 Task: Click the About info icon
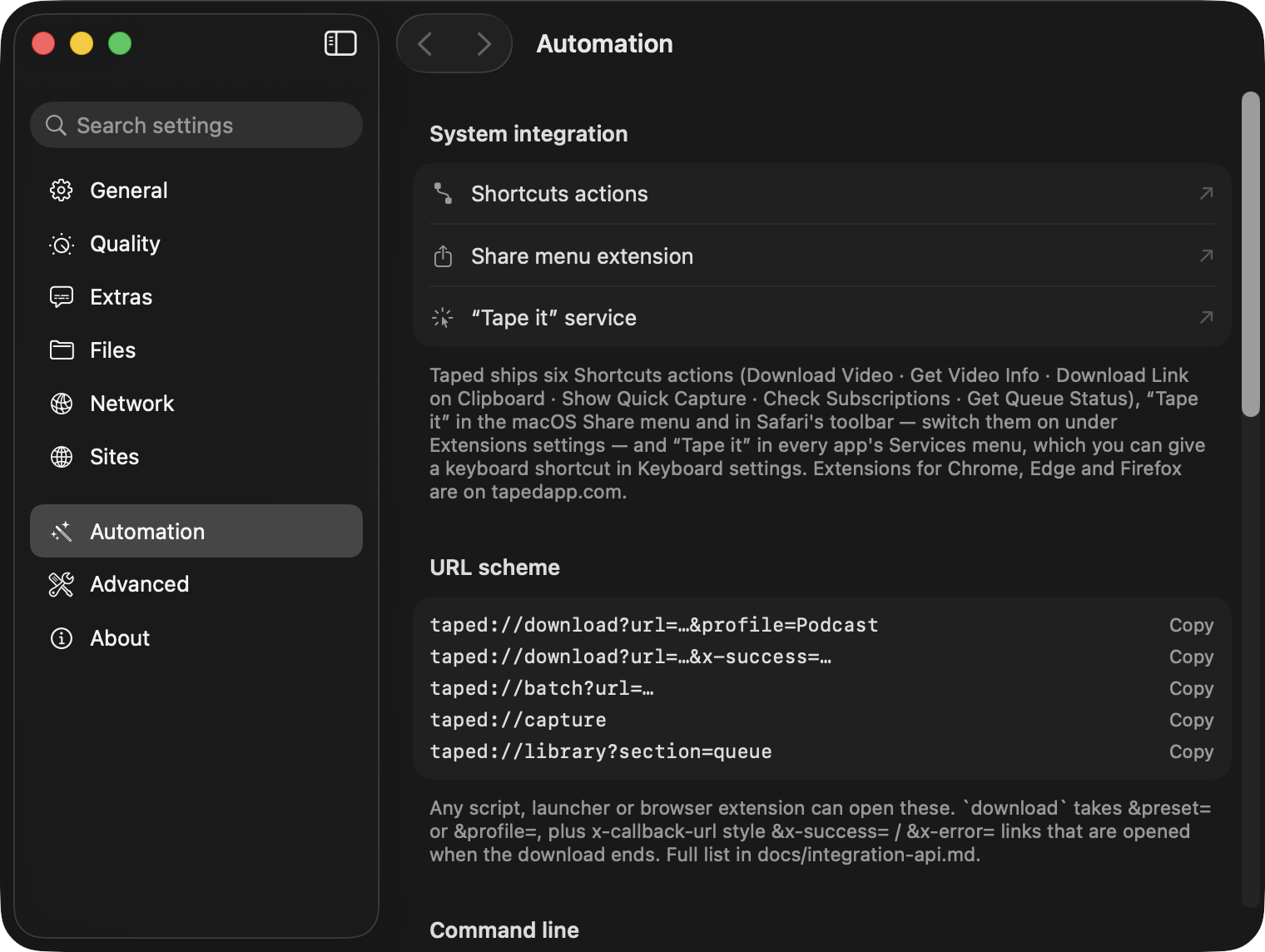(62, 638)
